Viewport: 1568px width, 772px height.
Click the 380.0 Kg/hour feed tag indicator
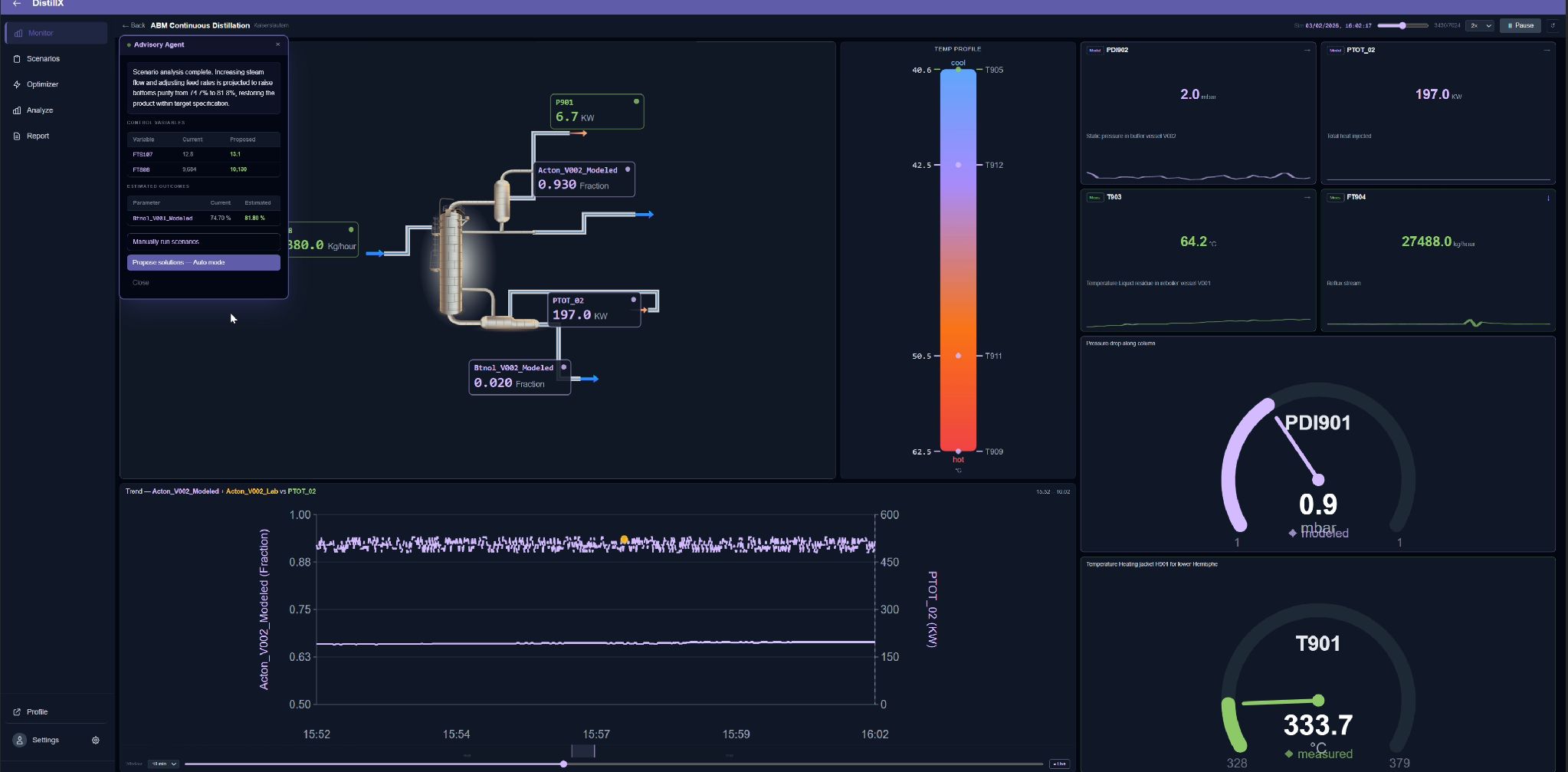pyautogui.click(x=351, y=229)
